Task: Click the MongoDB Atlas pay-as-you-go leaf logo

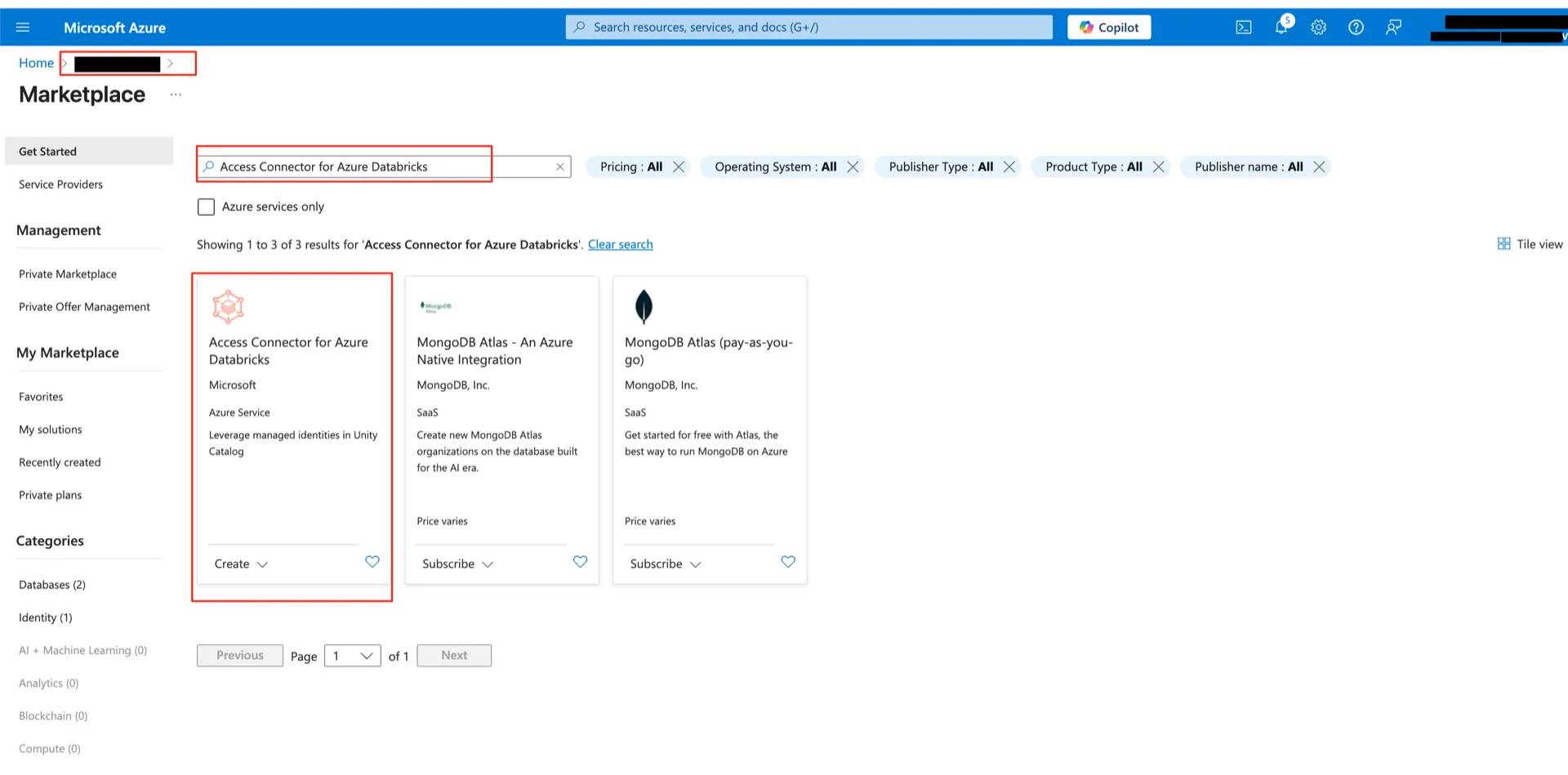Action: [x=644, y=307]
